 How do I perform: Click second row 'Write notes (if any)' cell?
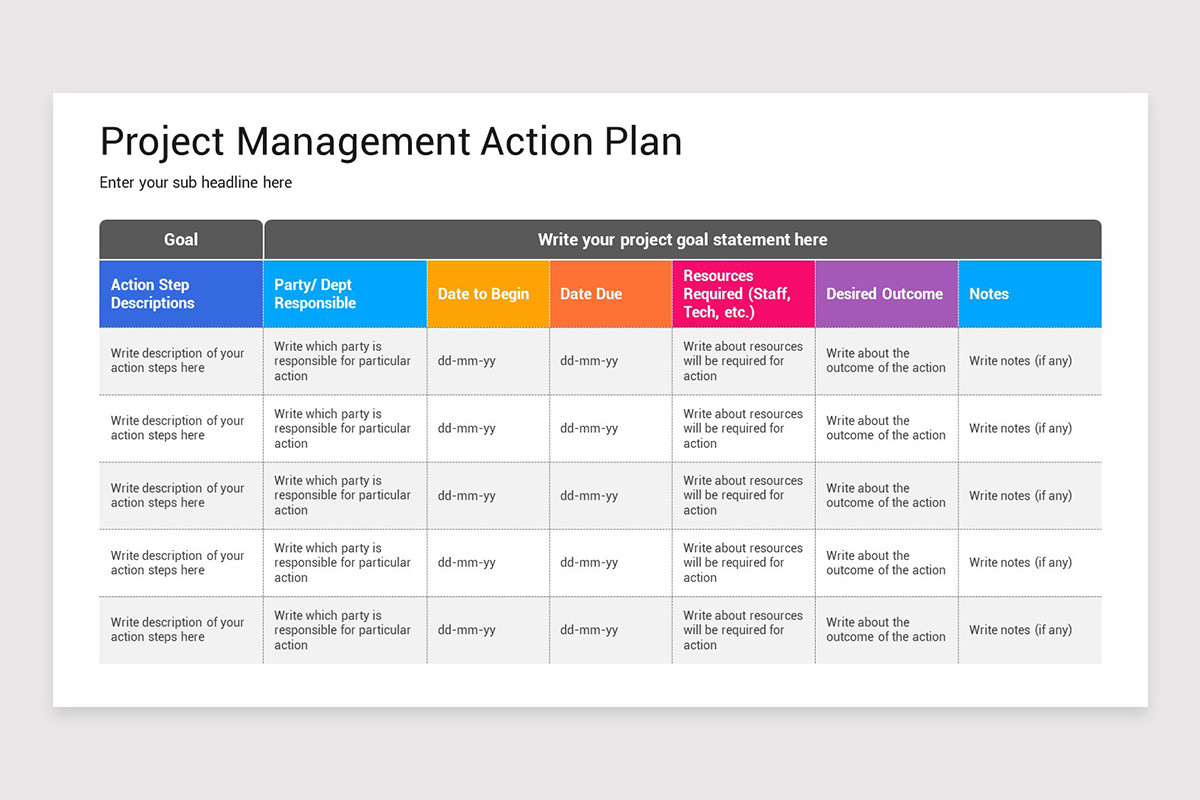(1030, 428)
